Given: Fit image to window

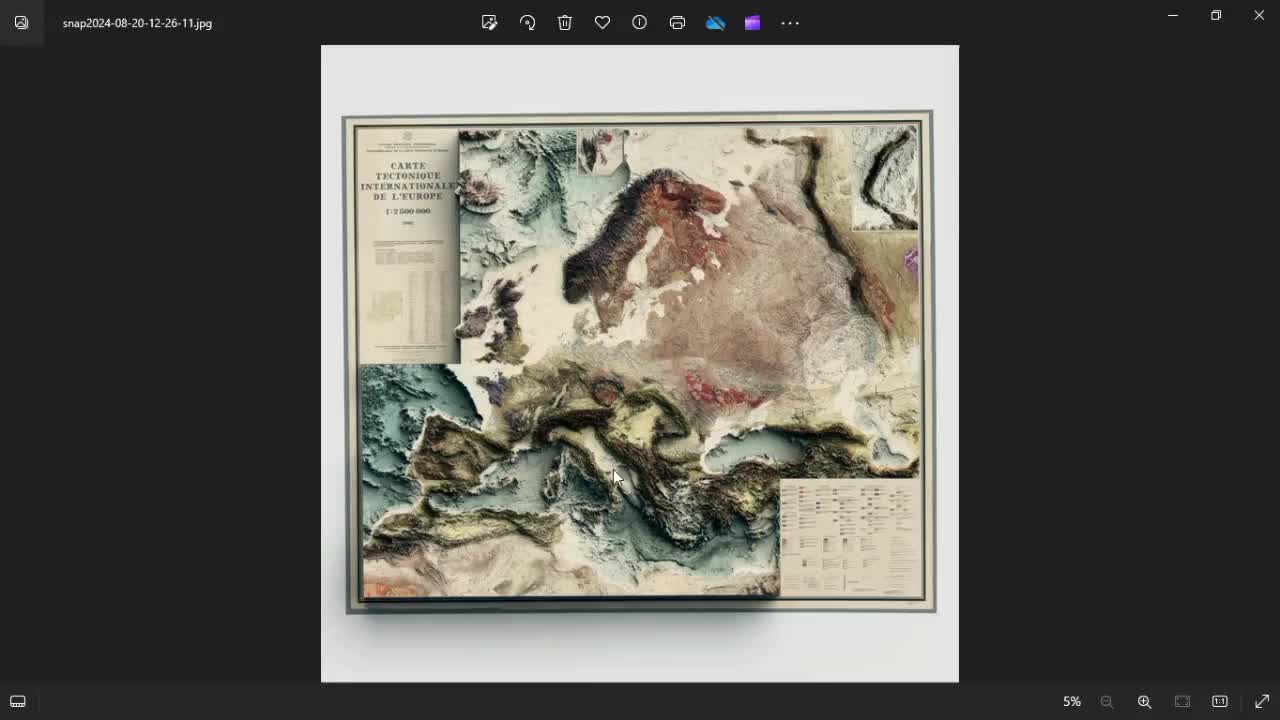Looking at the screenshot, I should click(1182, 701).
